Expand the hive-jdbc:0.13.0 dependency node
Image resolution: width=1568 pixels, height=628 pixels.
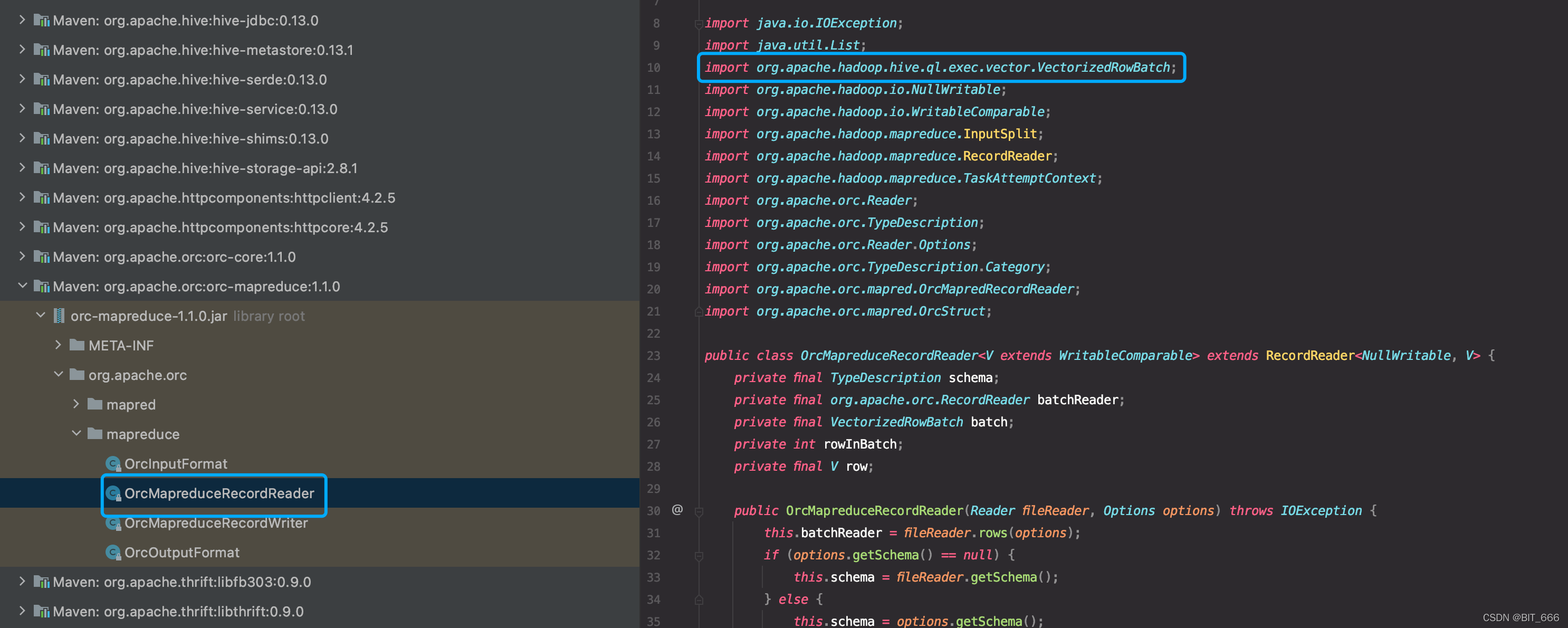pyautogui.click(x=22, y=20)
